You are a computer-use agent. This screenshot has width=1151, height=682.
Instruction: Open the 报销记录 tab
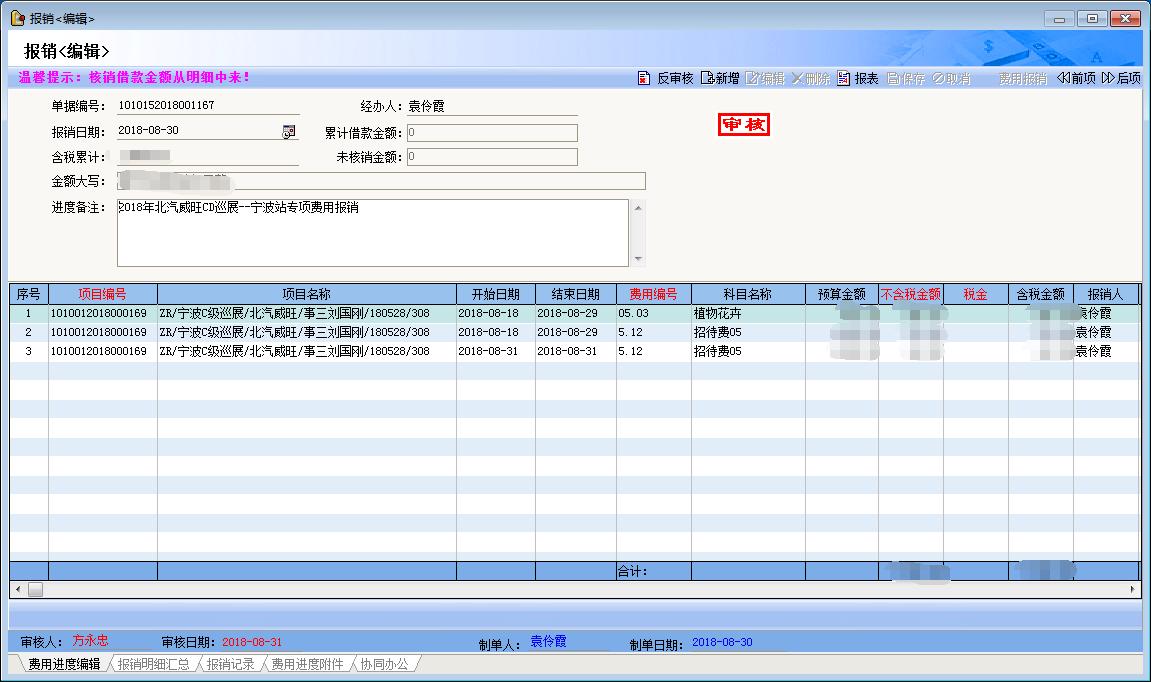pyautogui.click(x=231, y=664)
